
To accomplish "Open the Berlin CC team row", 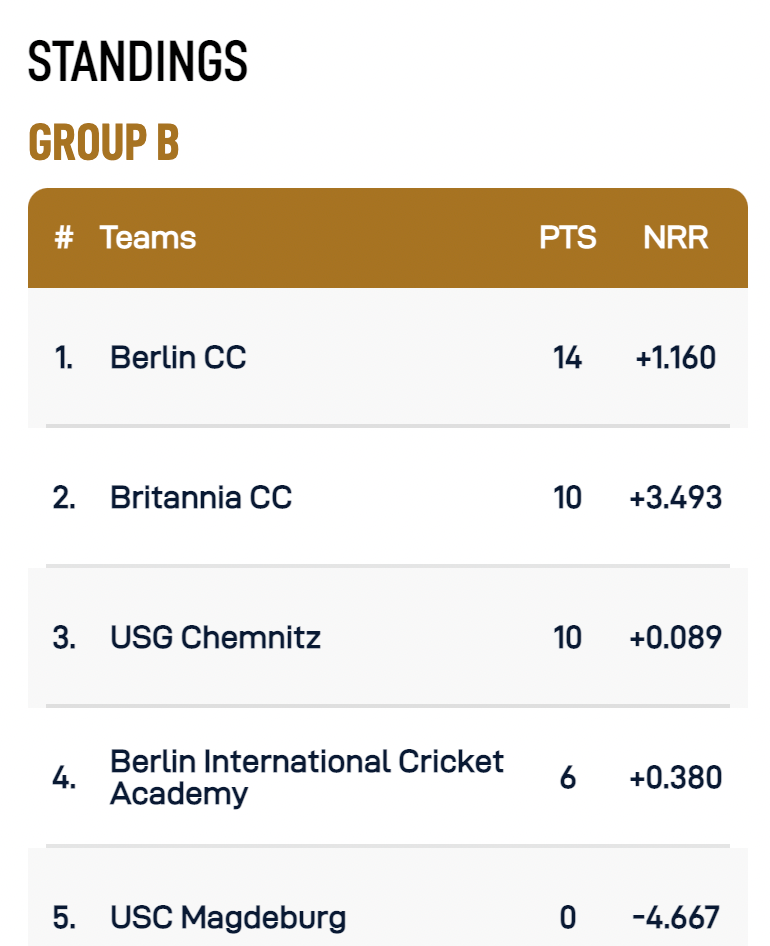I will [178, 357].
